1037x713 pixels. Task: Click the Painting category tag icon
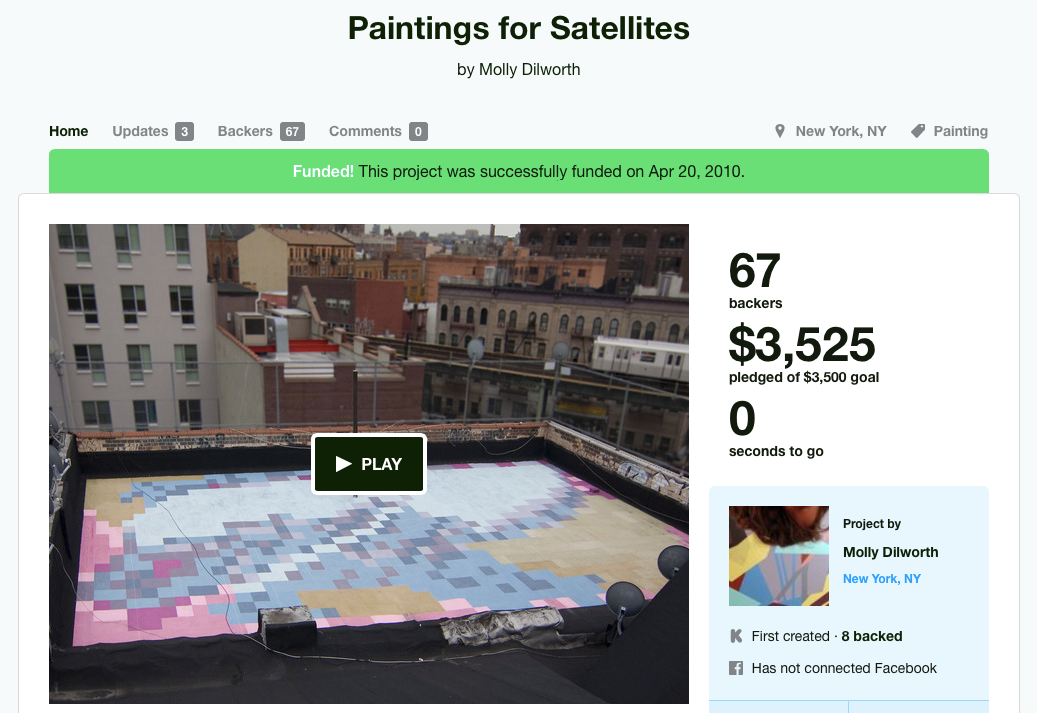918,131
